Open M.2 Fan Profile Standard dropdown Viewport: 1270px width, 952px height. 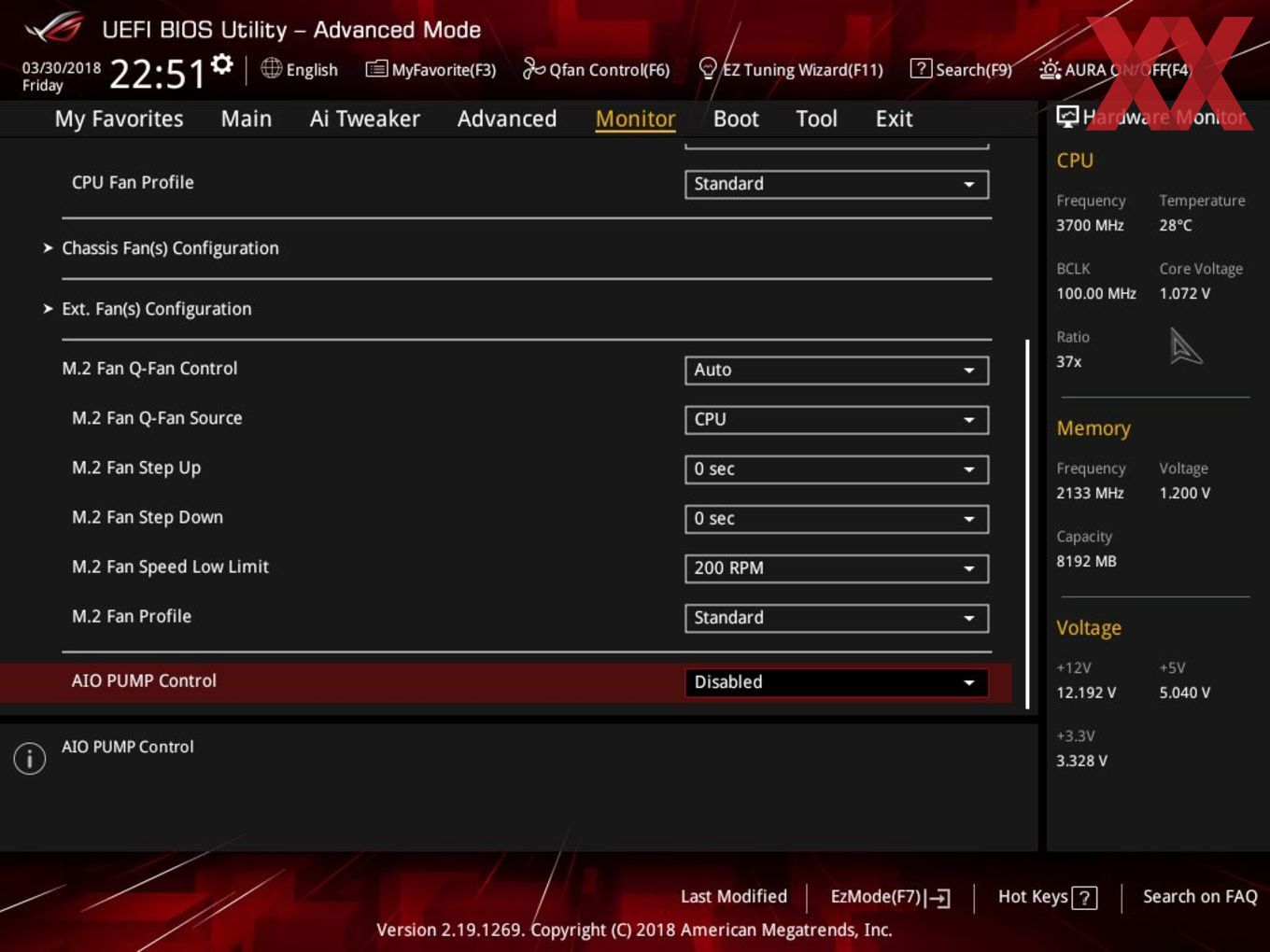click(837, 617)
